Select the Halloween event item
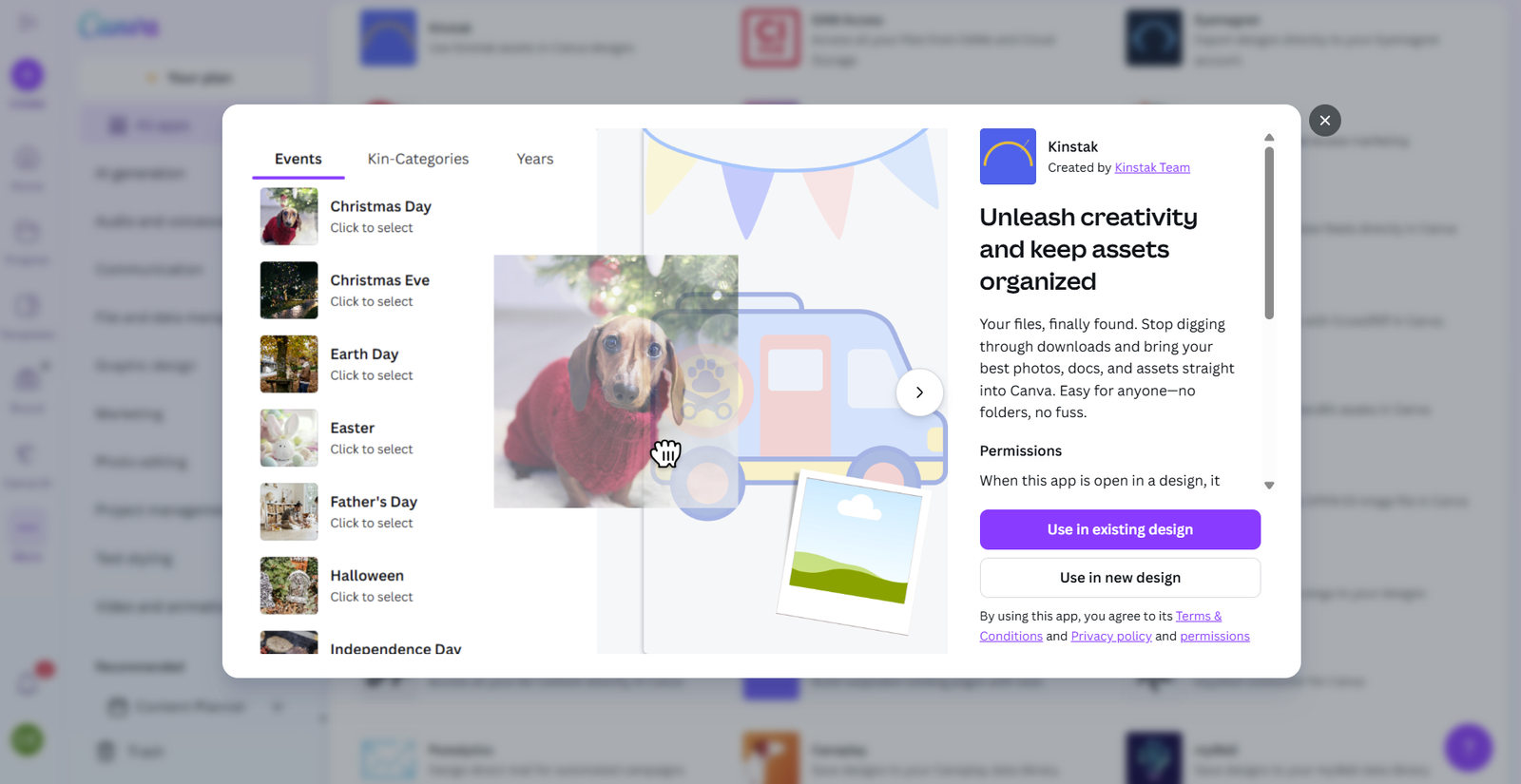The height and width of the screenshot is (784, 1521). tap(367, 585)
